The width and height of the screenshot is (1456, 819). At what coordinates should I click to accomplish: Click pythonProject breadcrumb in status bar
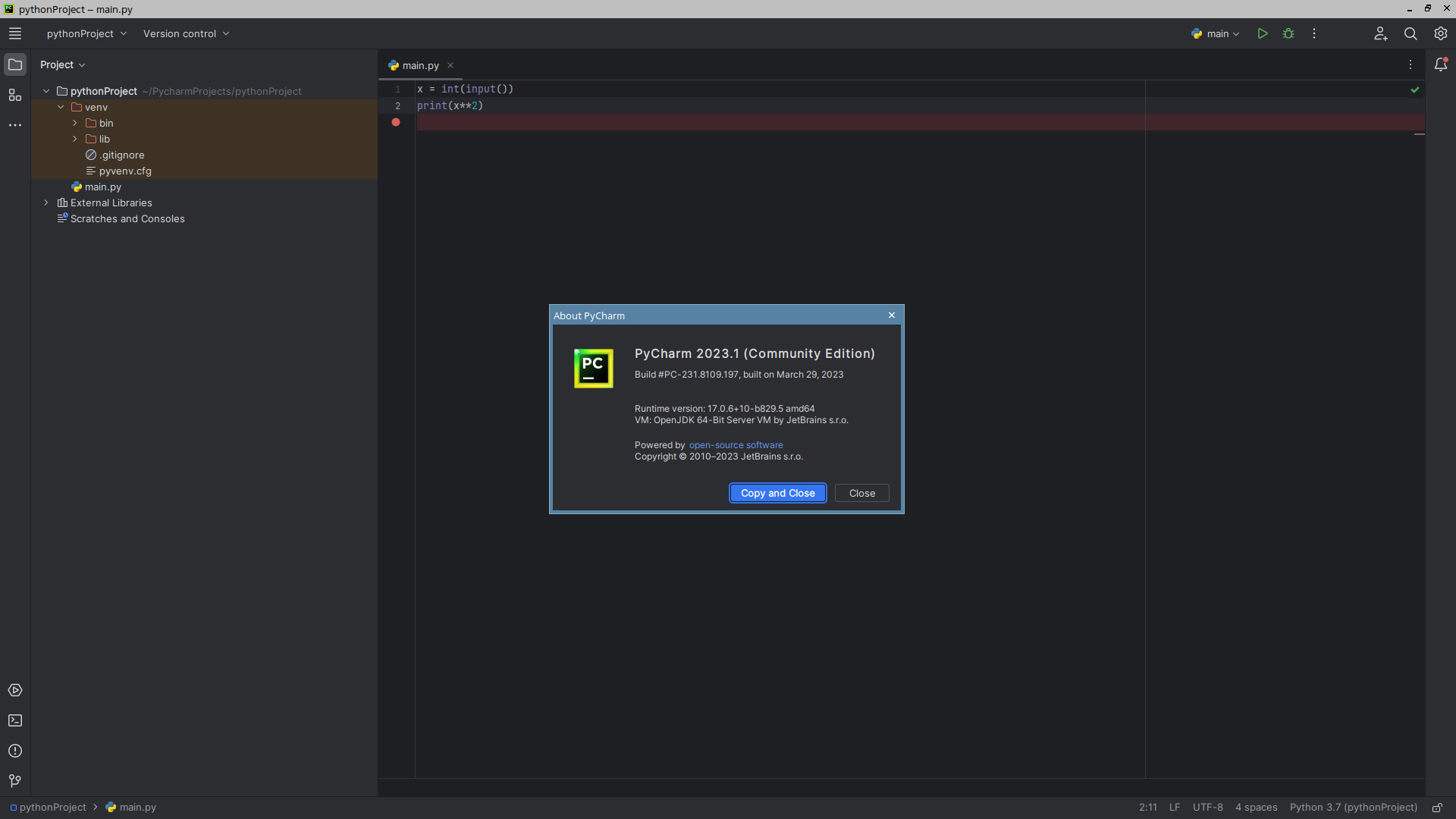(x=48, y=808)
